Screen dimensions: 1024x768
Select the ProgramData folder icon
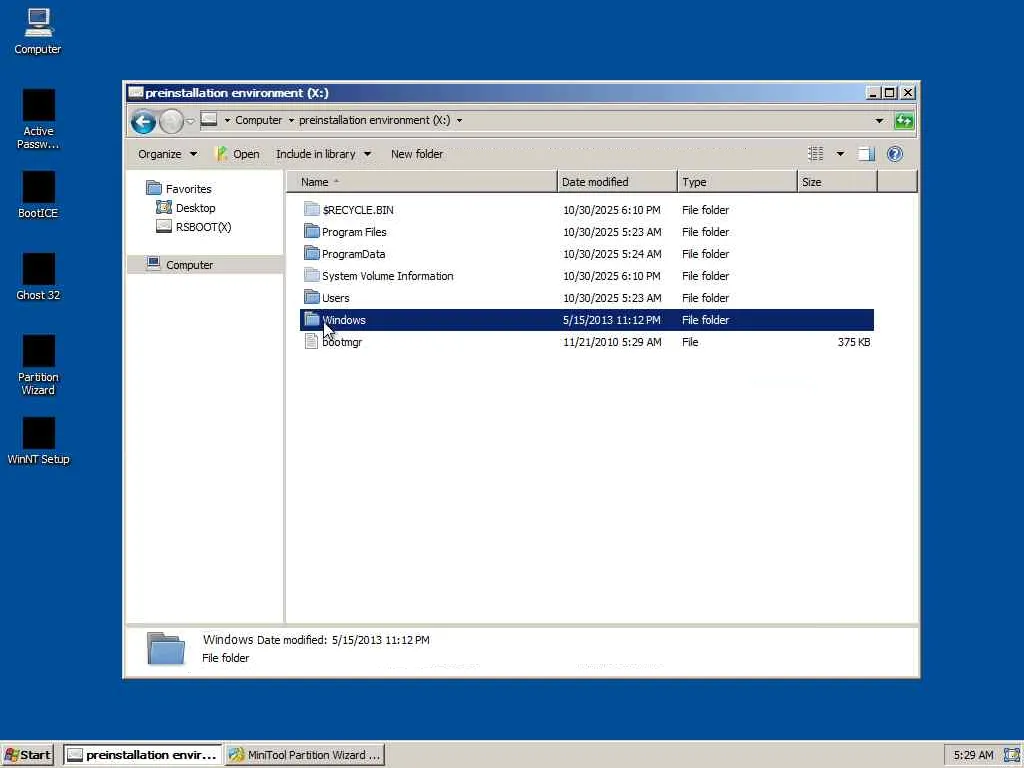click(312, 253)
